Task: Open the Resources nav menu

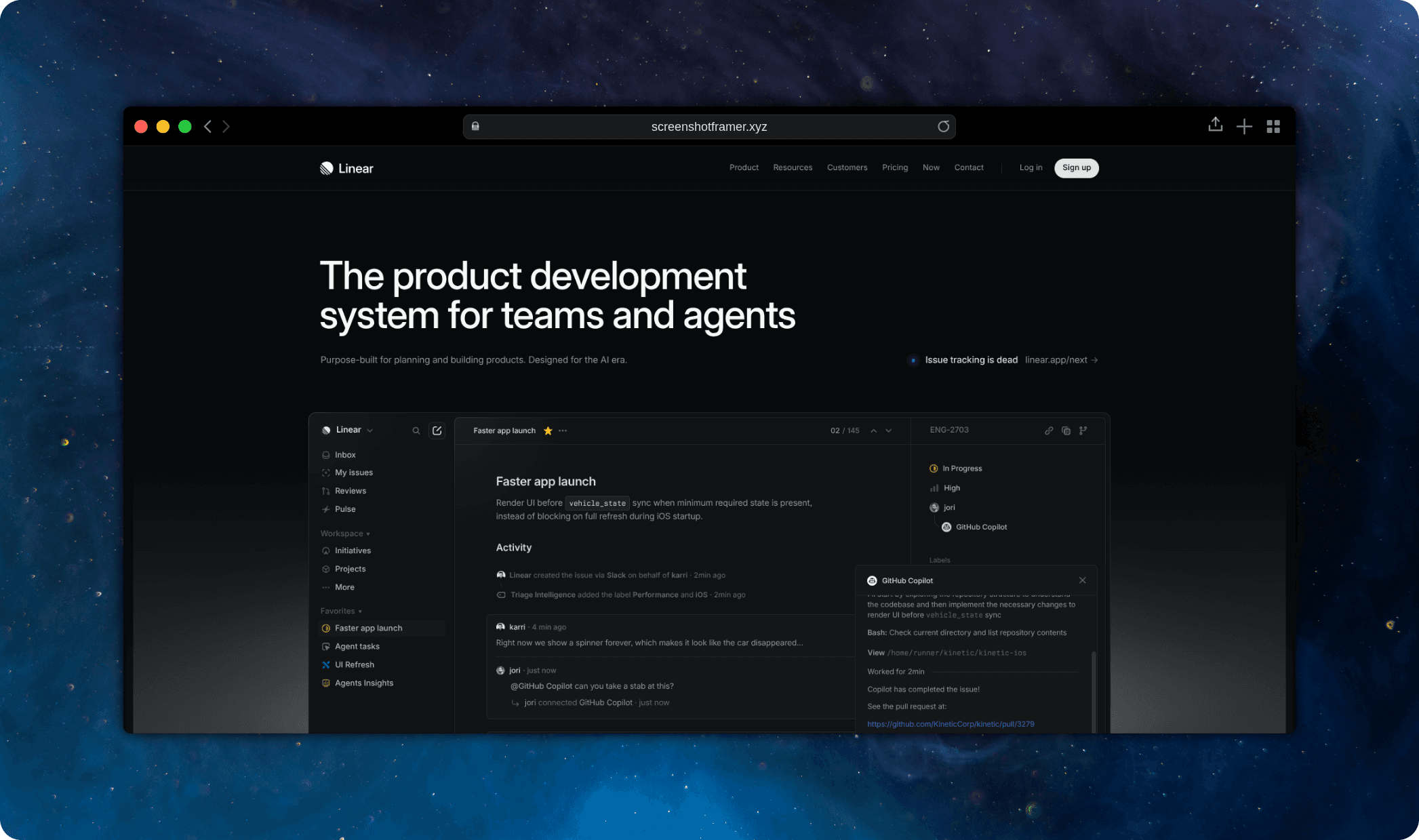Action: (793, 167)
